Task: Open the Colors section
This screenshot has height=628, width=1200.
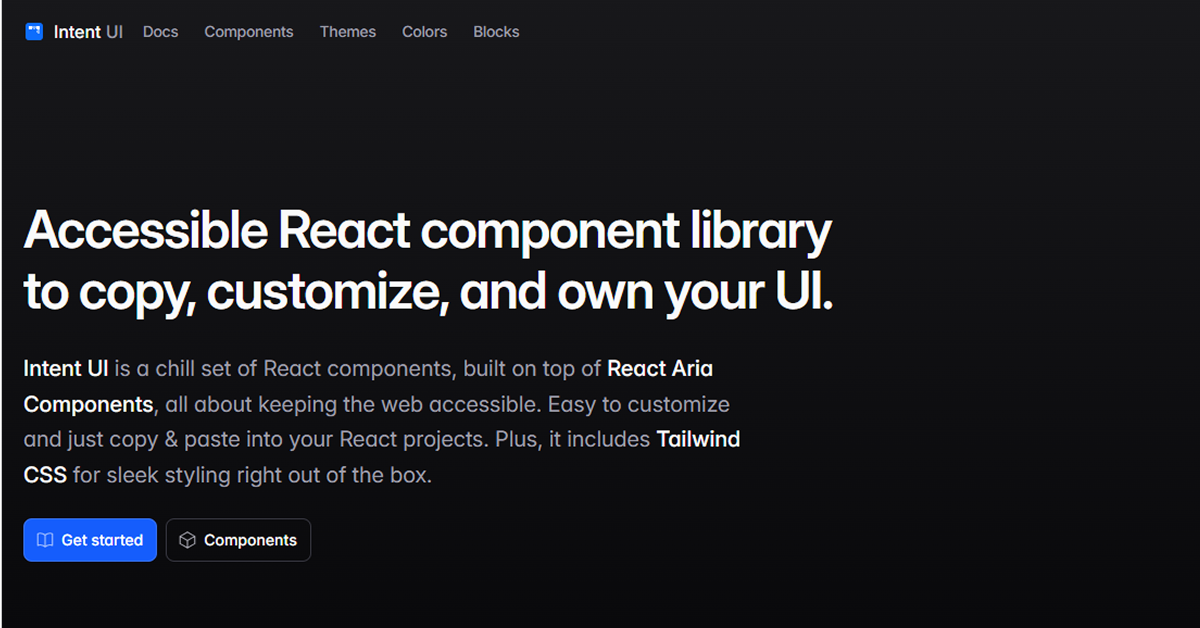Action: click(424, 32)
